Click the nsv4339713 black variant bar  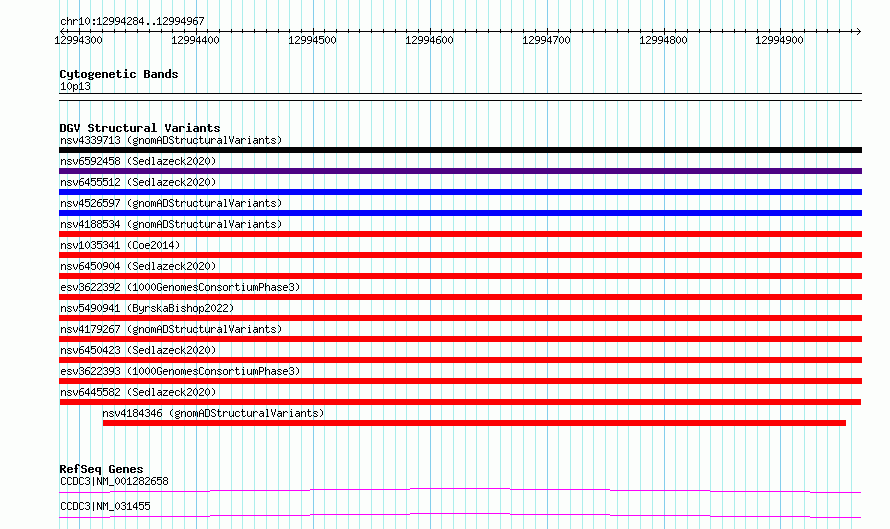coord(460,150)
